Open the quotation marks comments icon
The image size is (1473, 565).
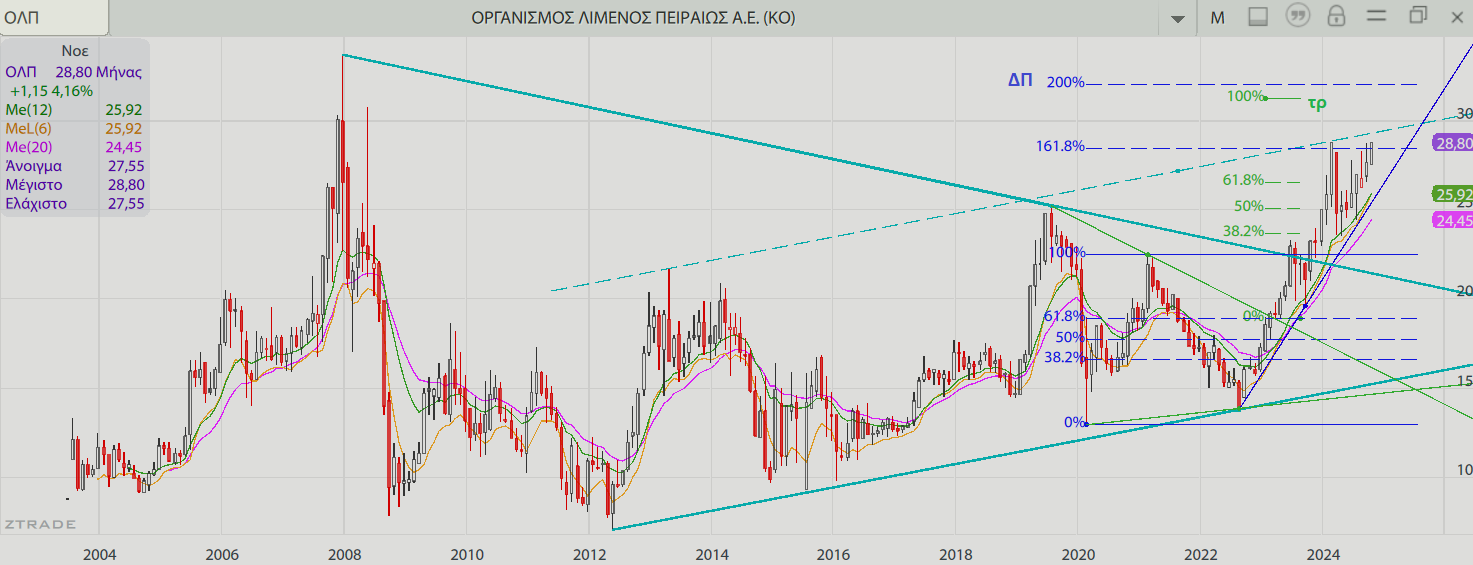[1297, 17]
